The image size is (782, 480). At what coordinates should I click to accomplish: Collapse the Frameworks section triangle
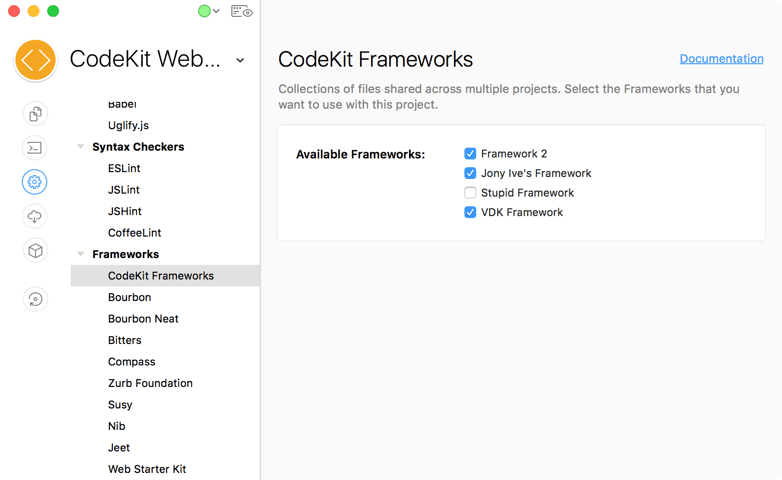tap(80, 254)
